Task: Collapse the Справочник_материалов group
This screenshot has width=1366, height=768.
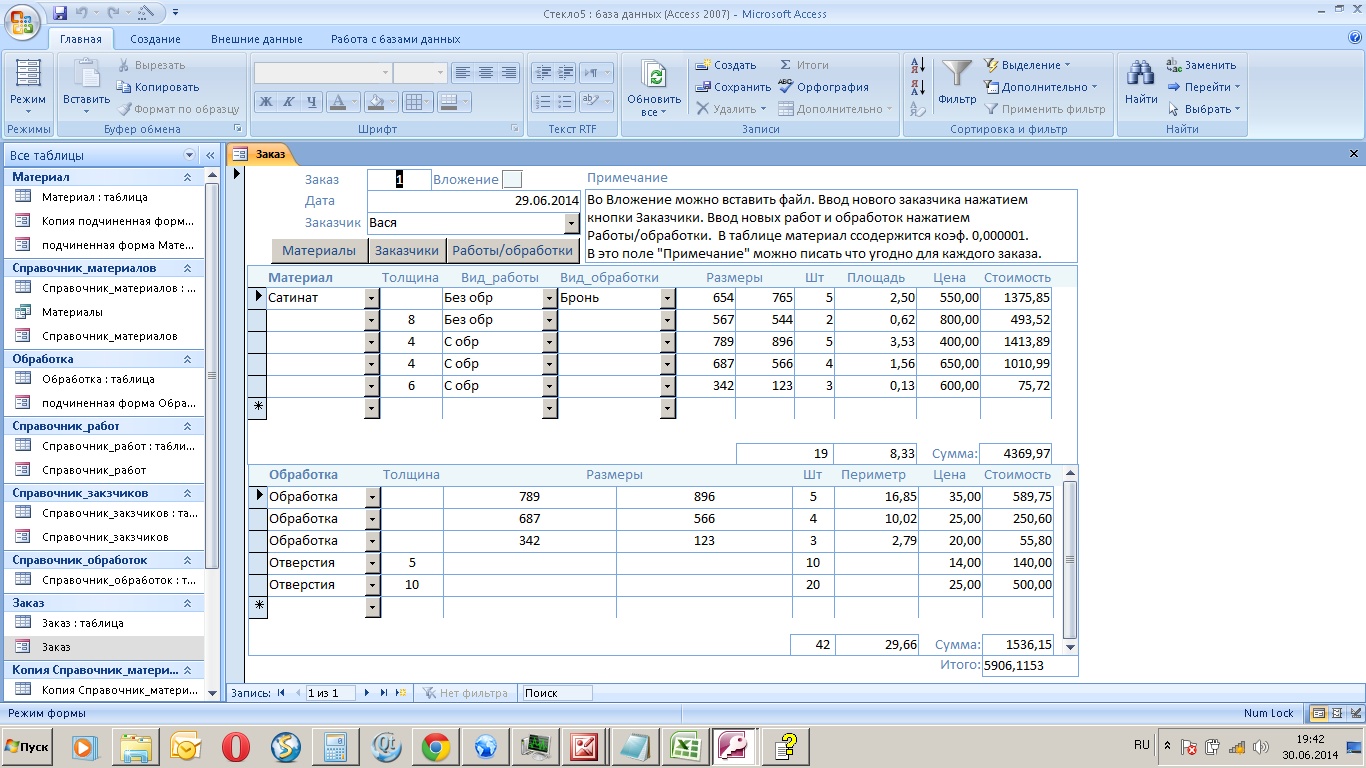Action: [187, 268]
